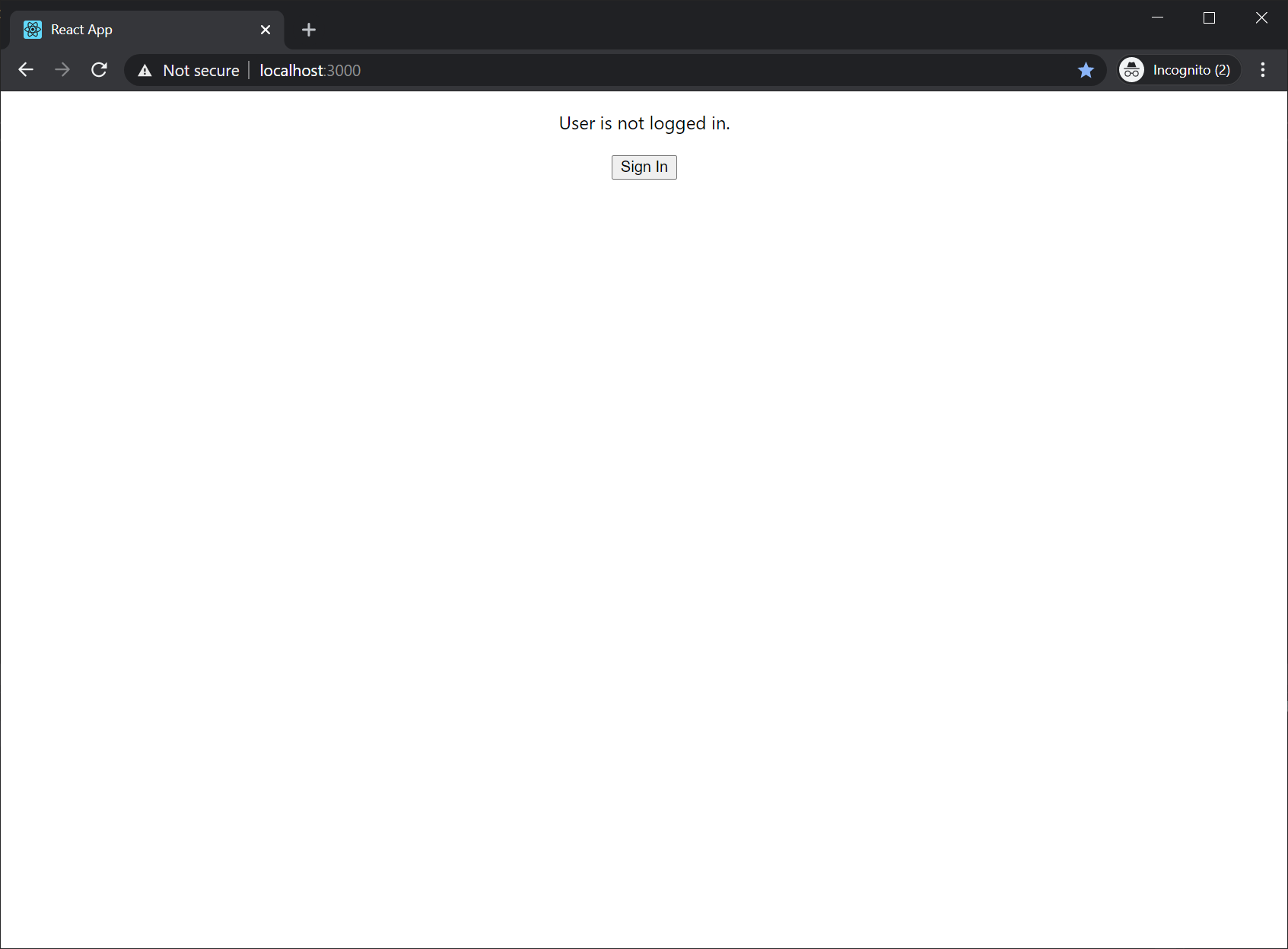Screen dimensions: 1288x949
Task: Reload the localhost page
Action: click(99, 70)
